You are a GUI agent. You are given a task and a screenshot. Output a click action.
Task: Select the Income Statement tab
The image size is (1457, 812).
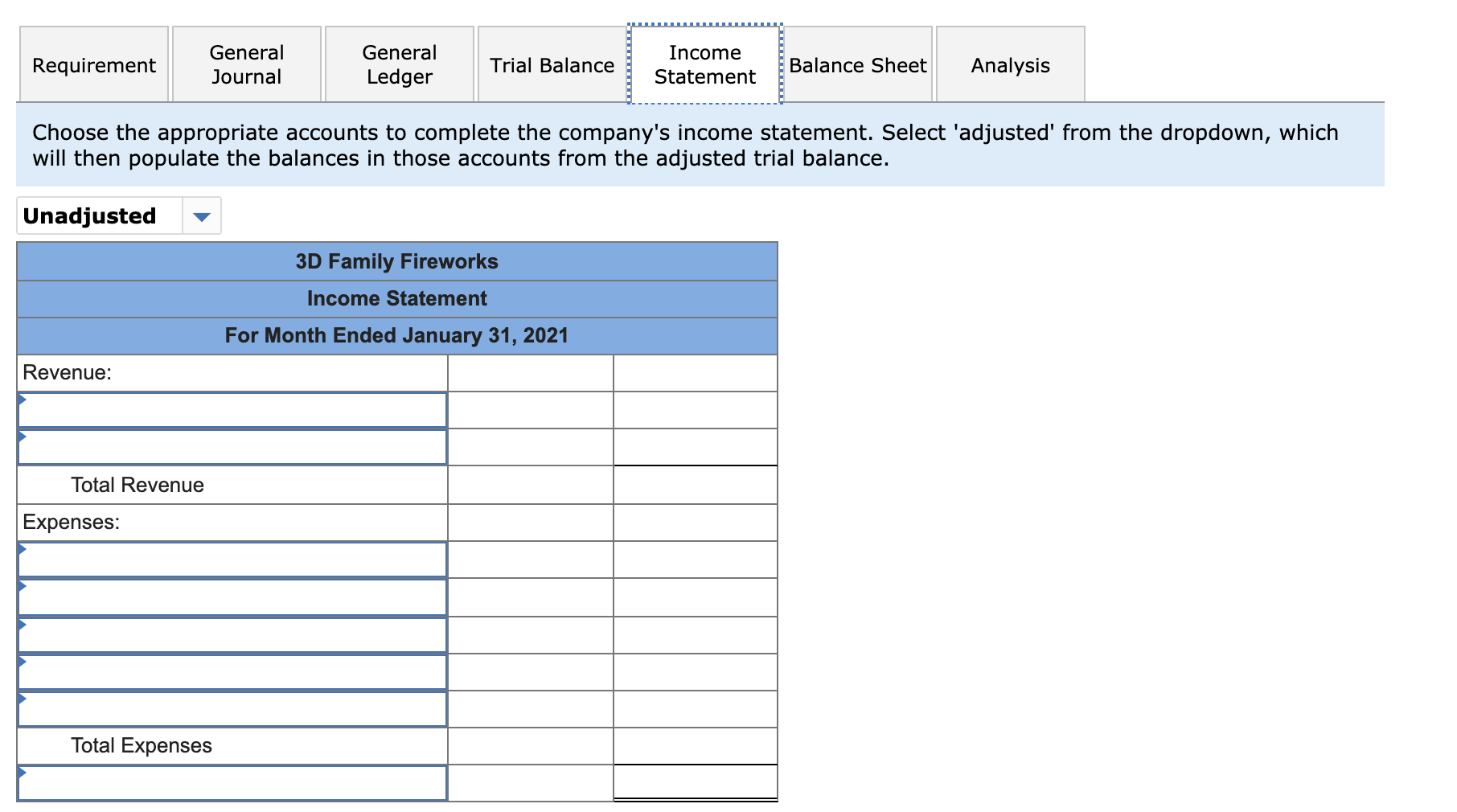[x=704, y=64]
